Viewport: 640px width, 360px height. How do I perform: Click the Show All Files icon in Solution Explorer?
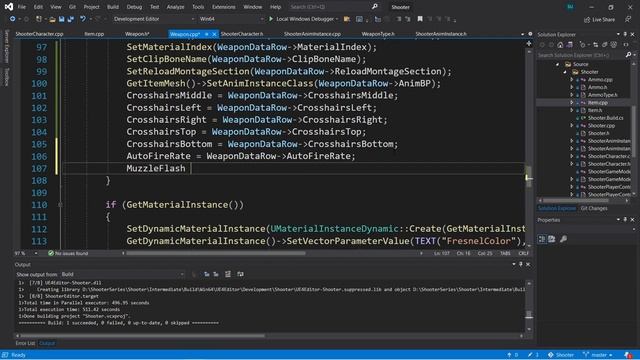(614, 44)
